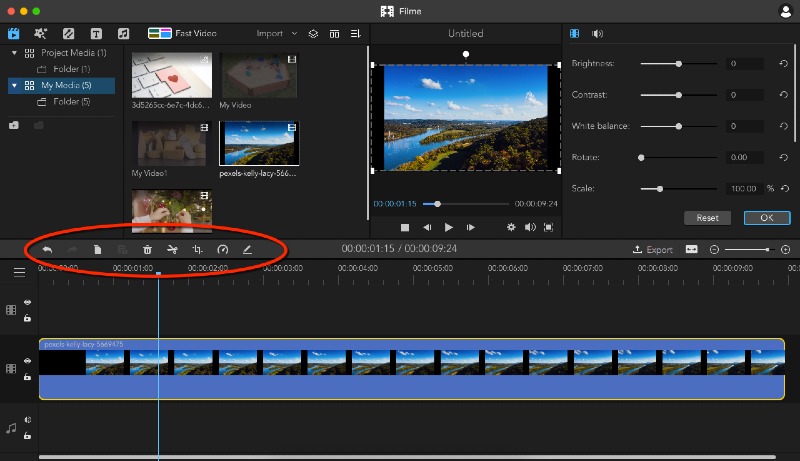
Task: Select the Christmas ornament clip thumbnail
Action: [171, 211]
